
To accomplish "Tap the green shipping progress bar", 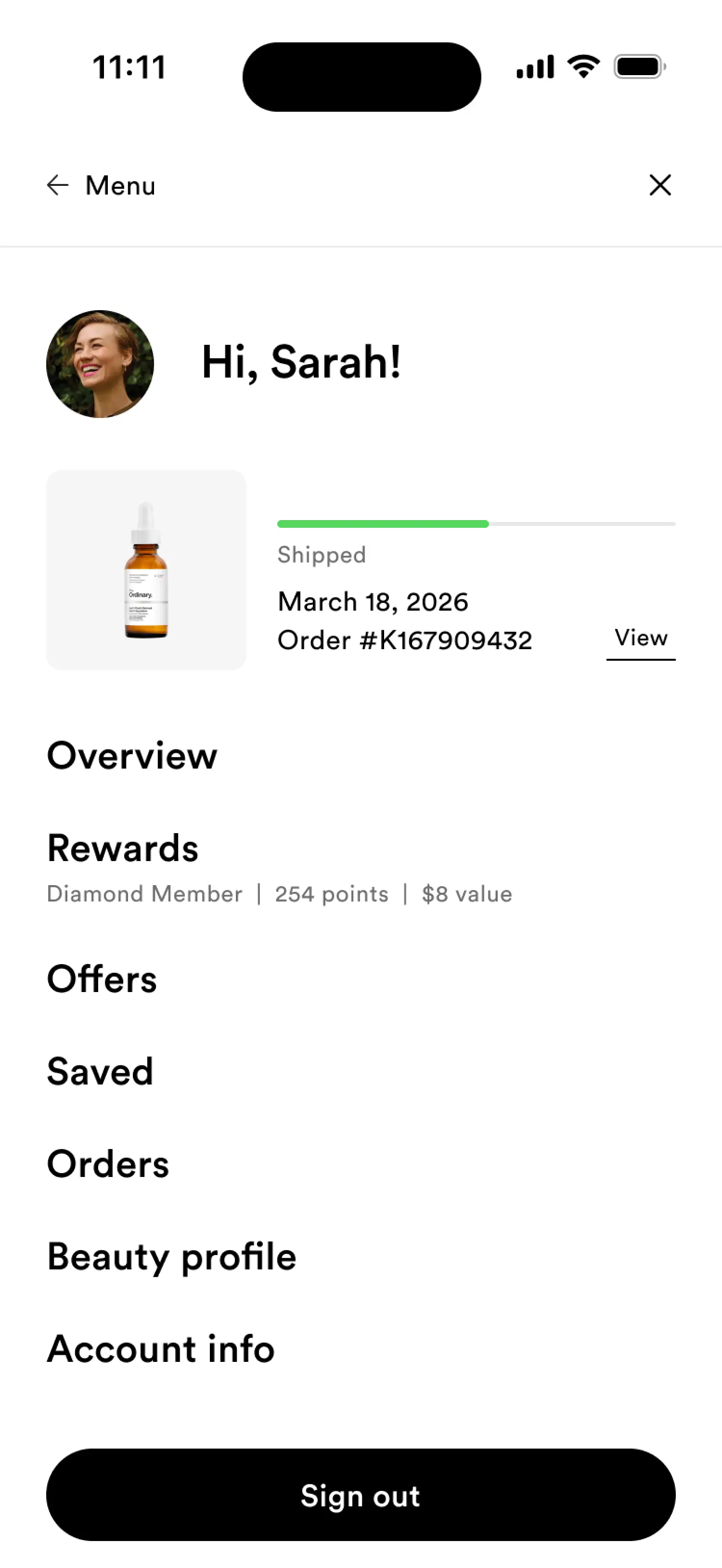I will click(x=383, y=523).
